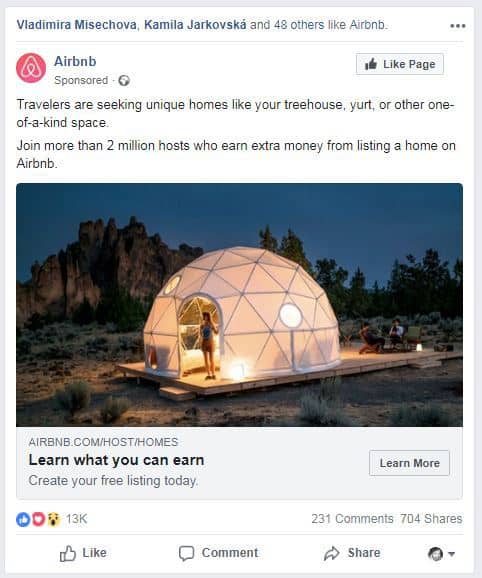Open the profile selector dropdown arrow
The width and height of the screenshot is (482, 578).
point(451,554)
